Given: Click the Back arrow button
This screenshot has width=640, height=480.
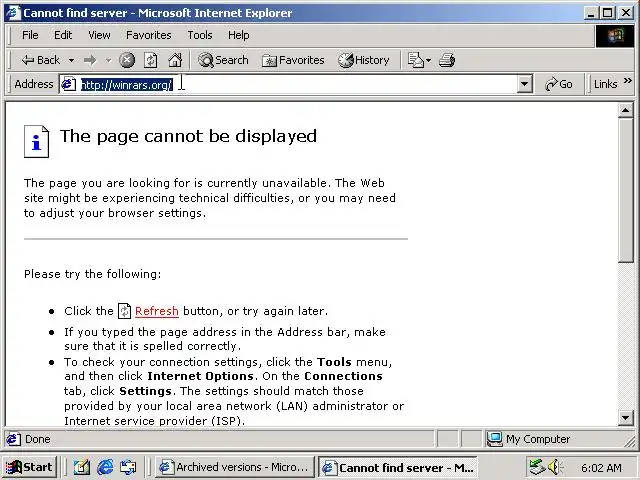Looking at the screenshot, I should coord(40,60).
